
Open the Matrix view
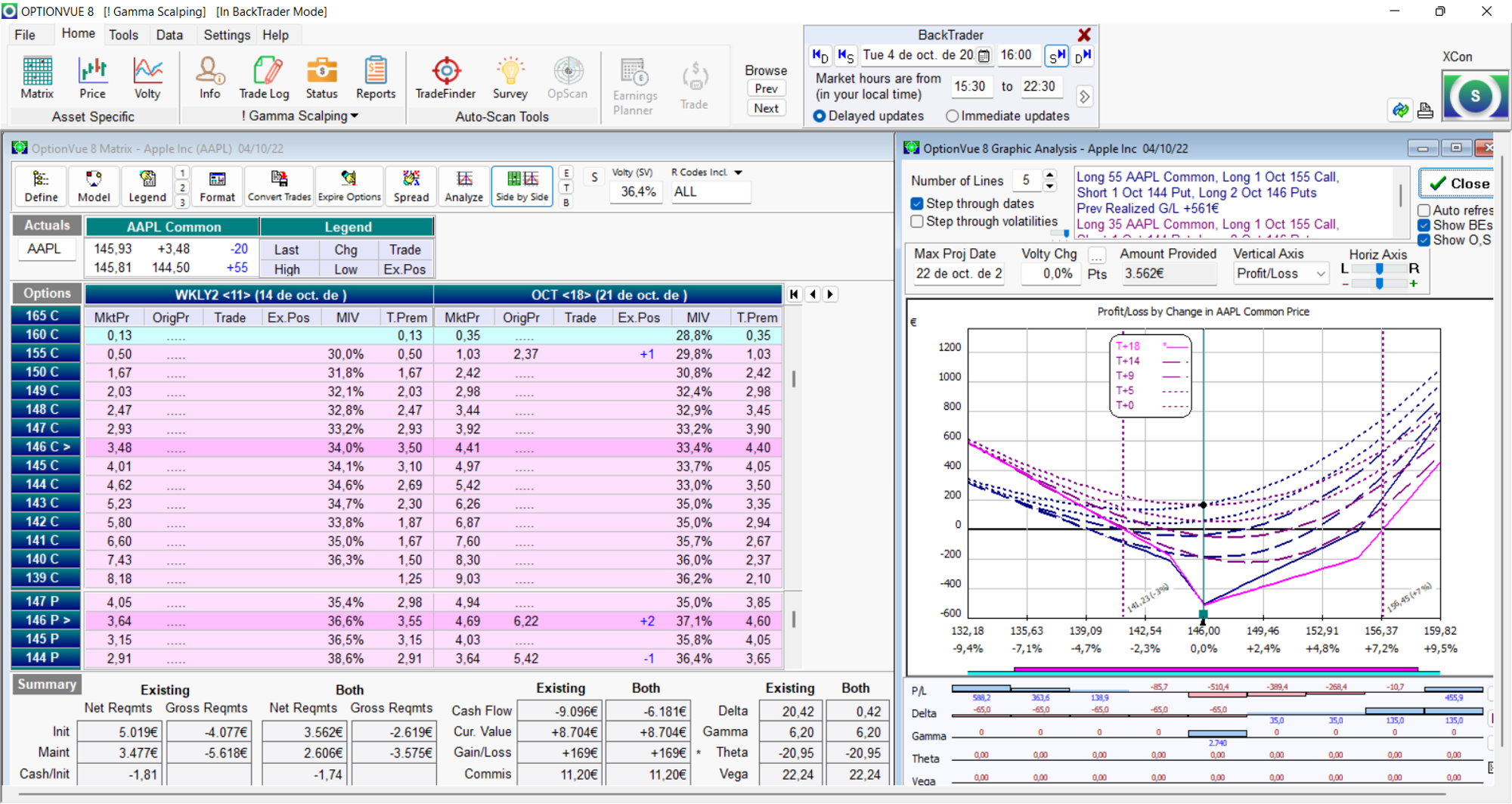point(37,79)
